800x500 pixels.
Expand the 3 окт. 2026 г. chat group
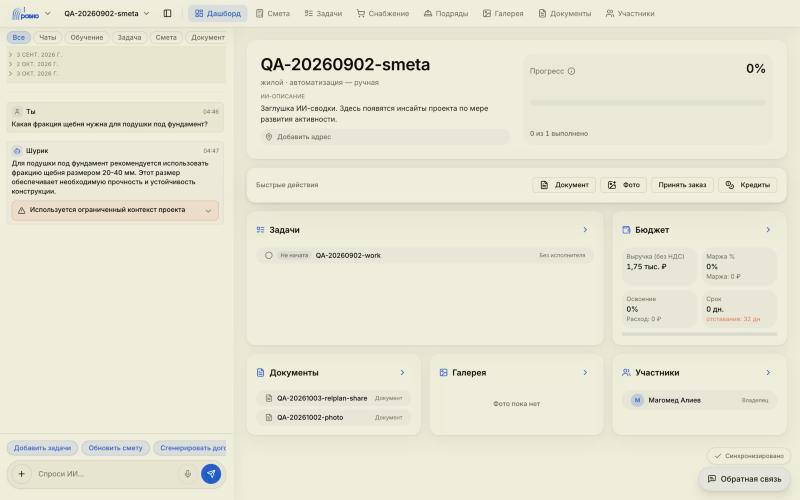click(34, 73)
